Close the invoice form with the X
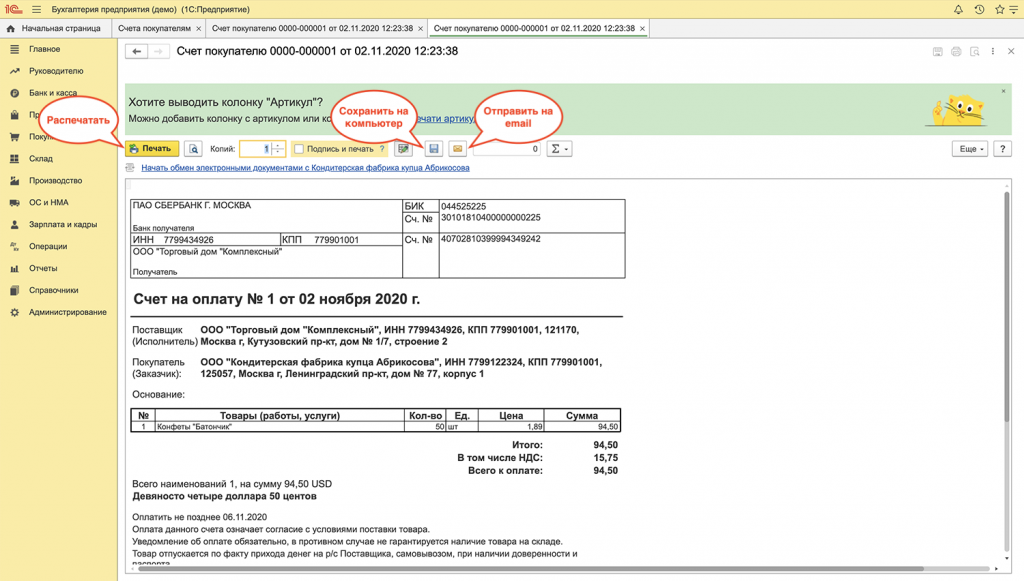 click(x=1011, y=51)
